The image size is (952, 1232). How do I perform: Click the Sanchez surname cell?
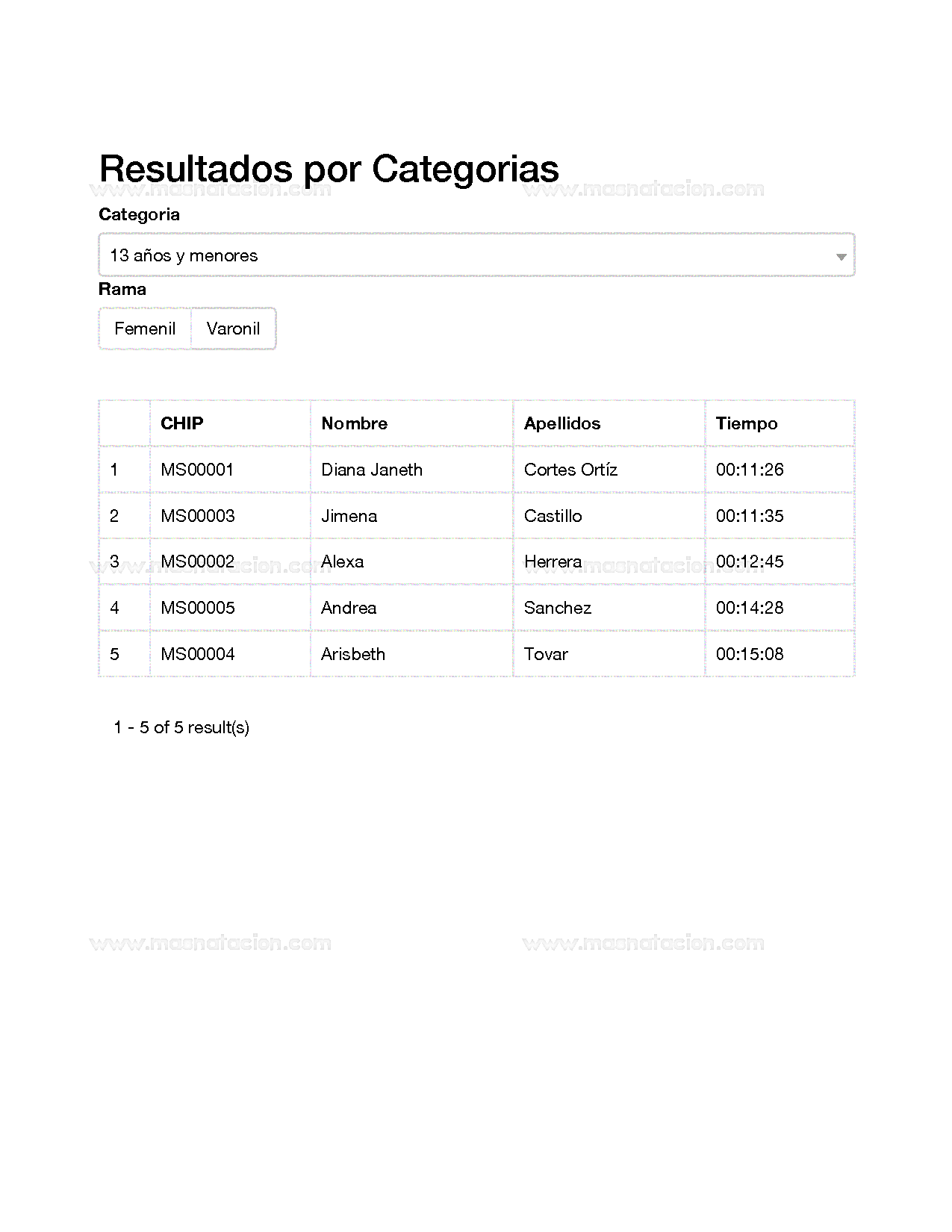pyautogui.click(x=558, y=608)
